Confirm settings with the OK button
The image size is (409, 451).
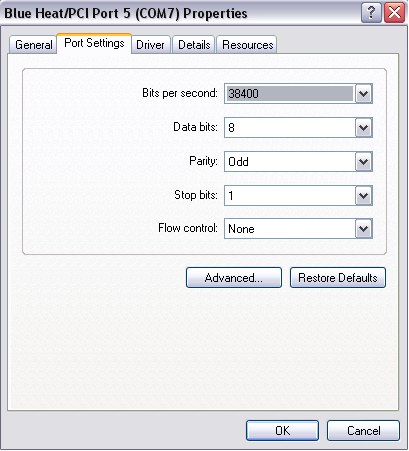tap(282, 431)
